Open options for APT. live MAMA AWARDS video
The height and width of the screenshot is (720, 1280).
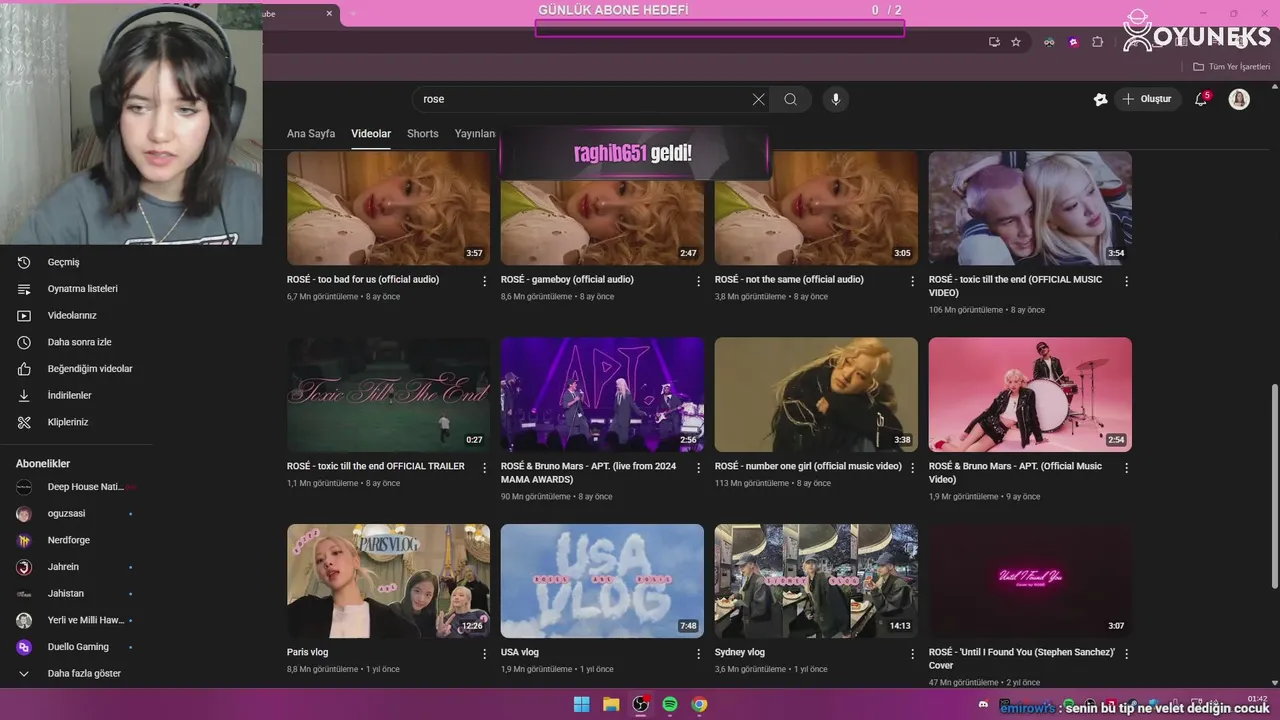click(x=699, y=468)
